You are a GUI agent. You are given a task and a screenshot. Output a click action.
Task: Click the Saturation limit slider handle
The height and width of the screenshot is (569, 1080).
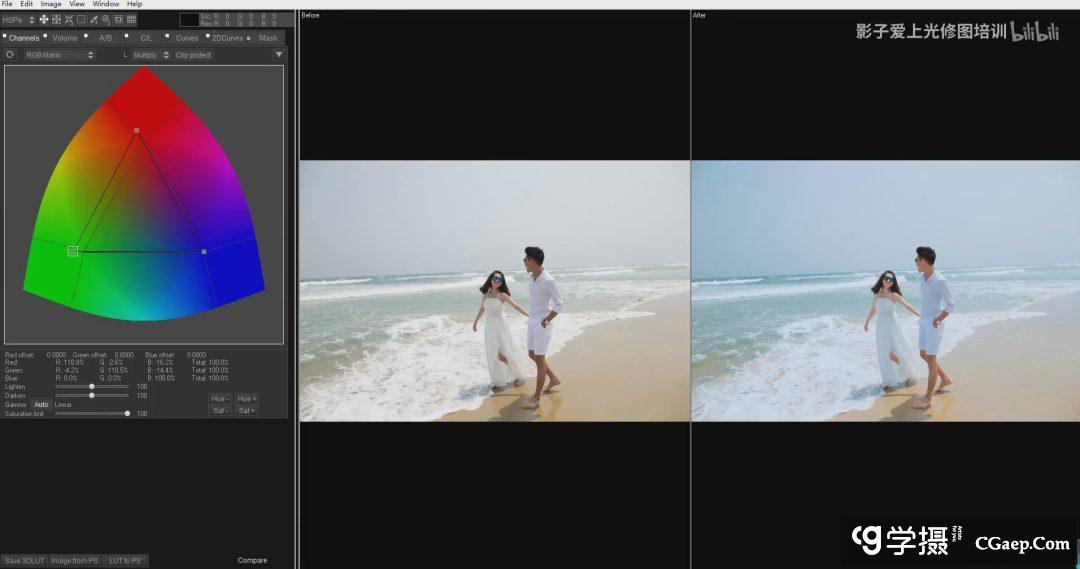[x=127, y=413]
